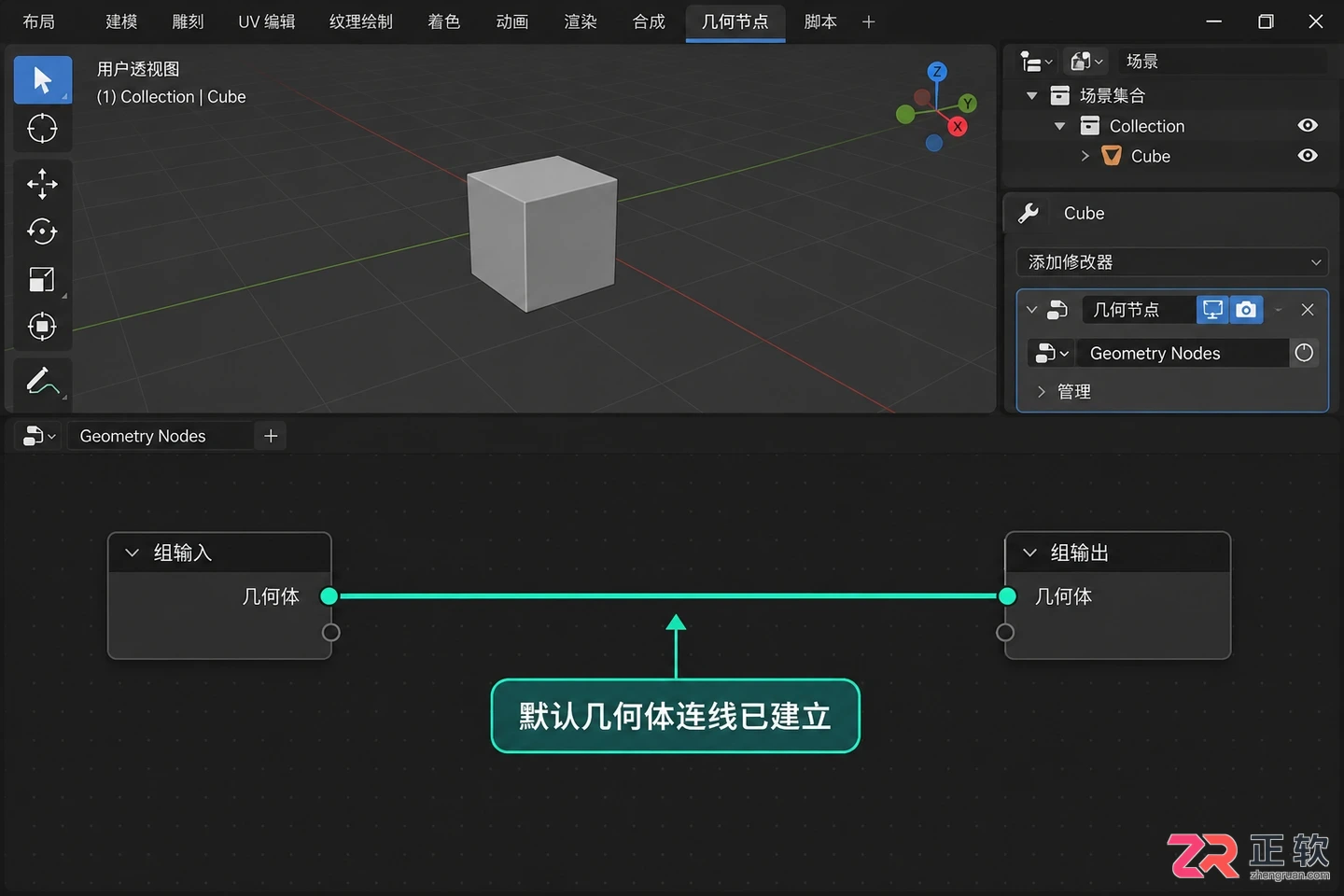This screenshot has height=896, width=1344.
Task: Click the Collection box icon
Action: coord(1089,125)
